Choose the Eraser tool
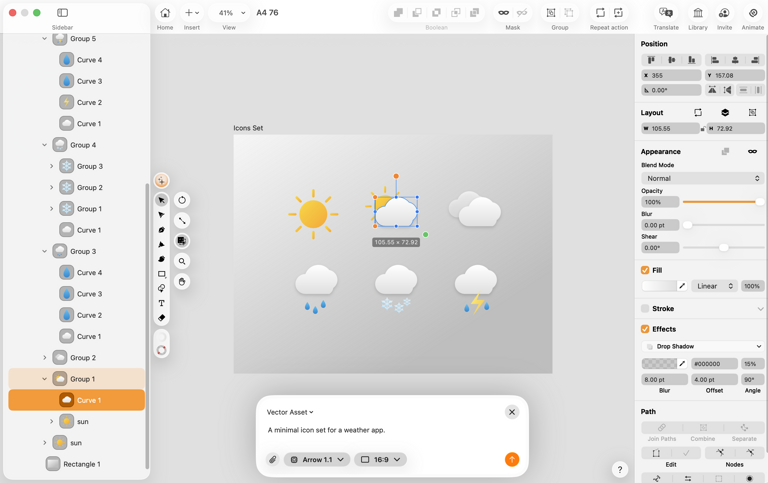Screen dimensions: 768x483 click(162, 318)
